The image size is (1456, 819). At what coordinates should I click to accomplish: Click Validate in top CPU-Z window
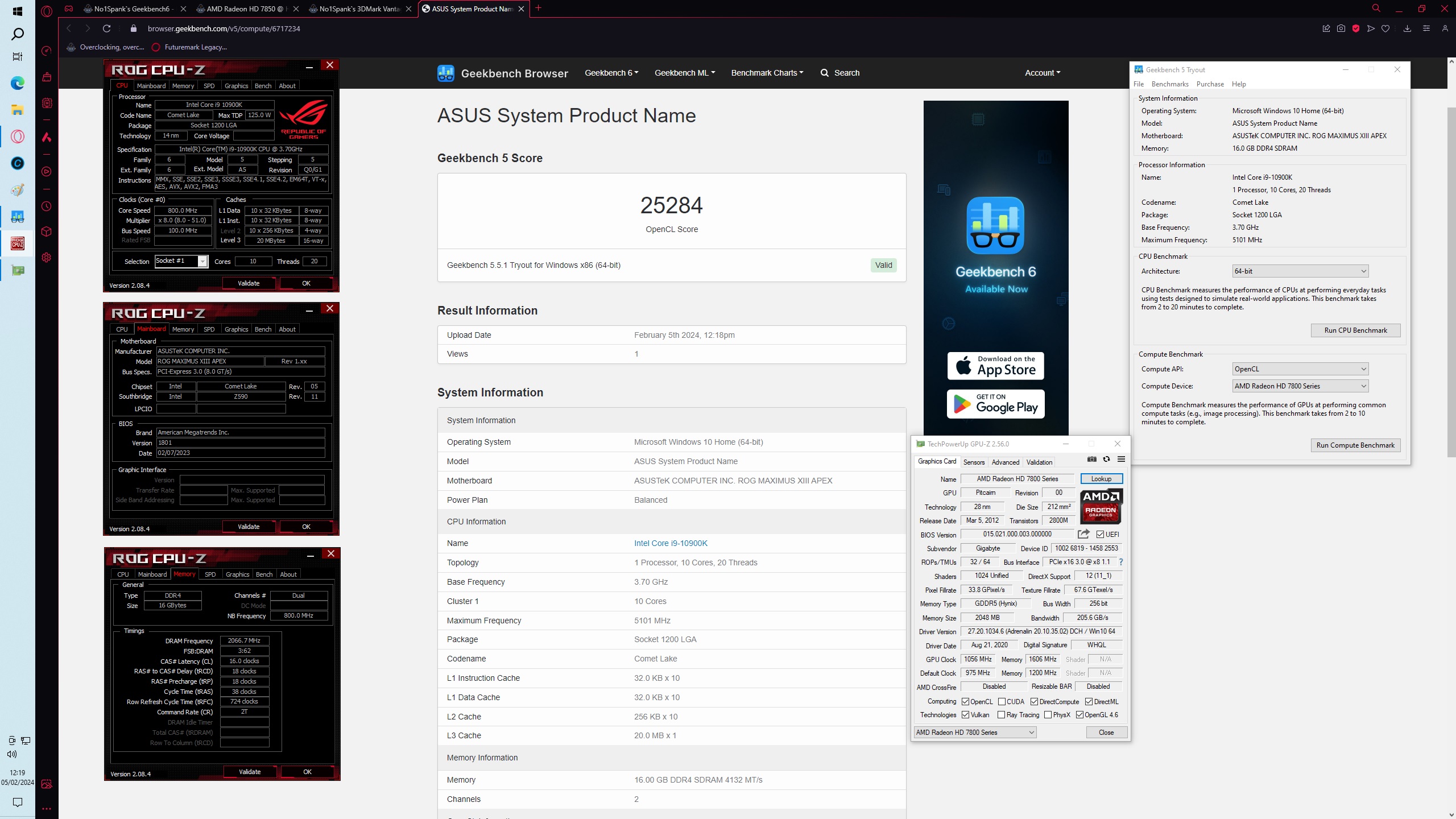[249, 283]
